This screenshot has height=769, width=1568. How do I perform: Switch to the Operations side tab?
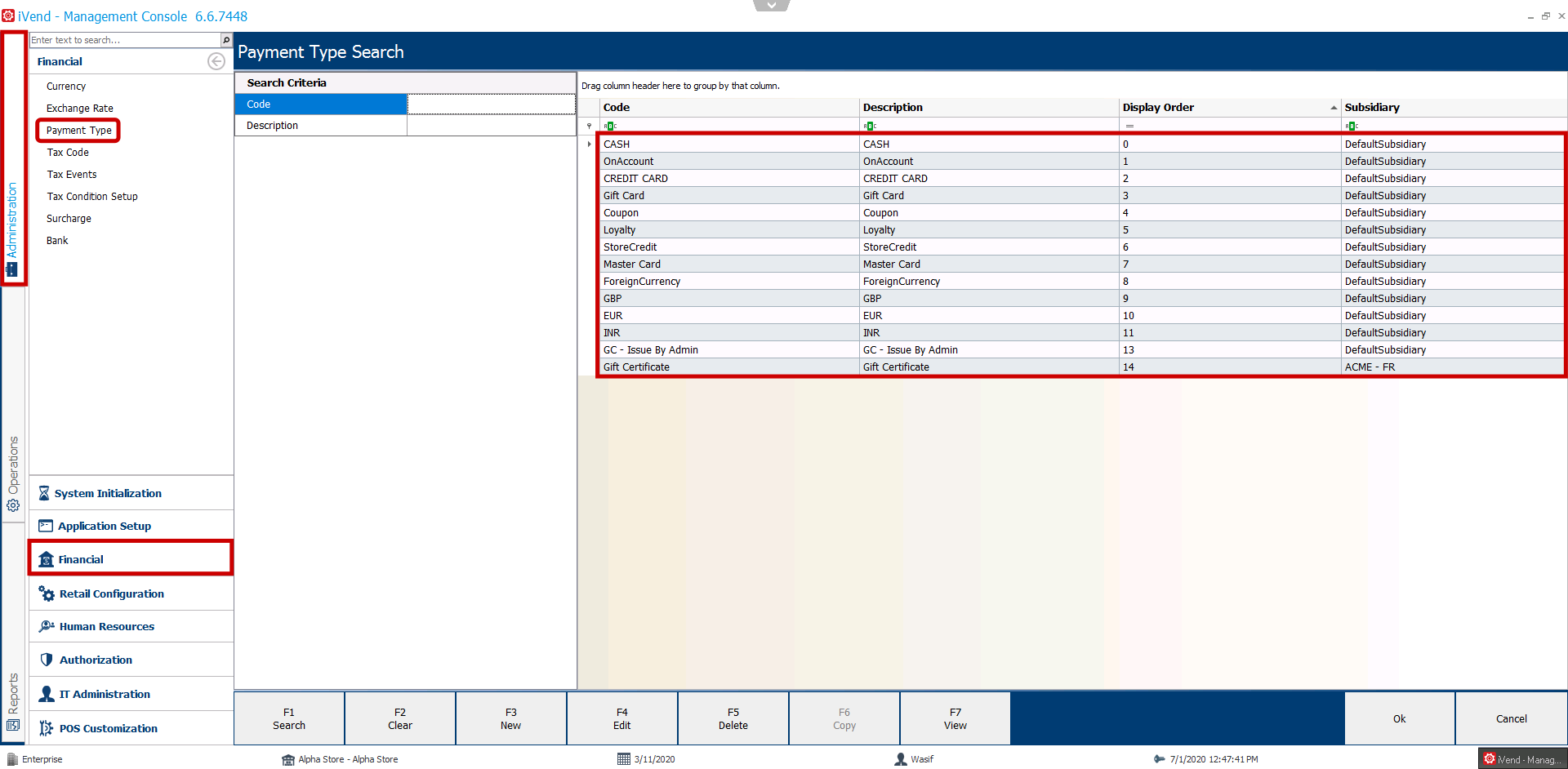tap(13, 473)
